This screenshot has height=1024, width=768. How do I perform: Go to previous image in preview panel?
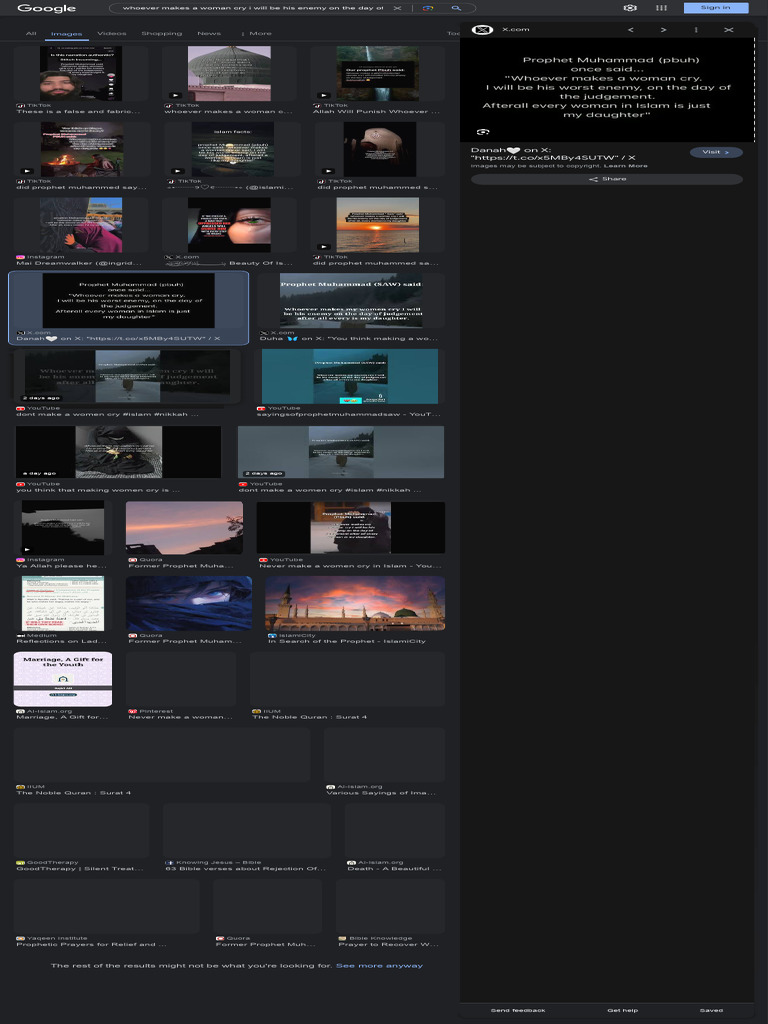tap(630, 29)
